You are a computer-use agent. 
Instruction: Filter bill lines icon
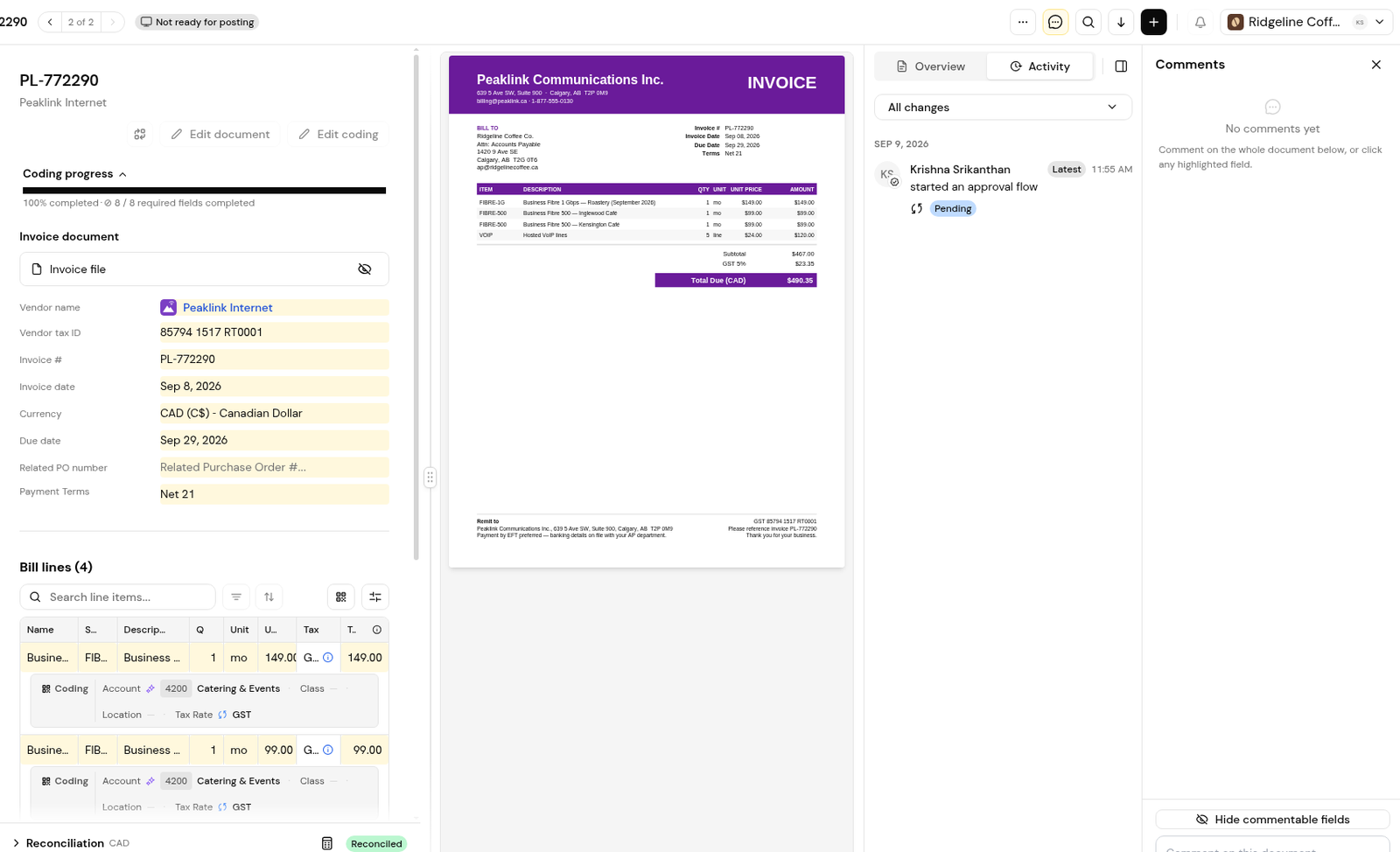[x=236, y=597]
